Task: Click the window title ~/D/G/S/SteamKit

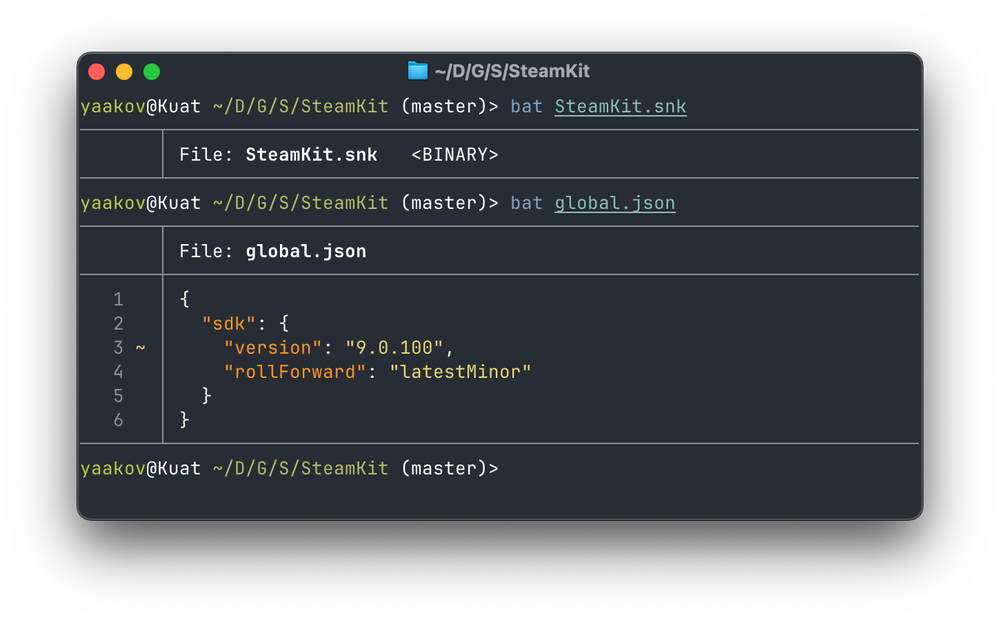Action: [x=512, y=71]
